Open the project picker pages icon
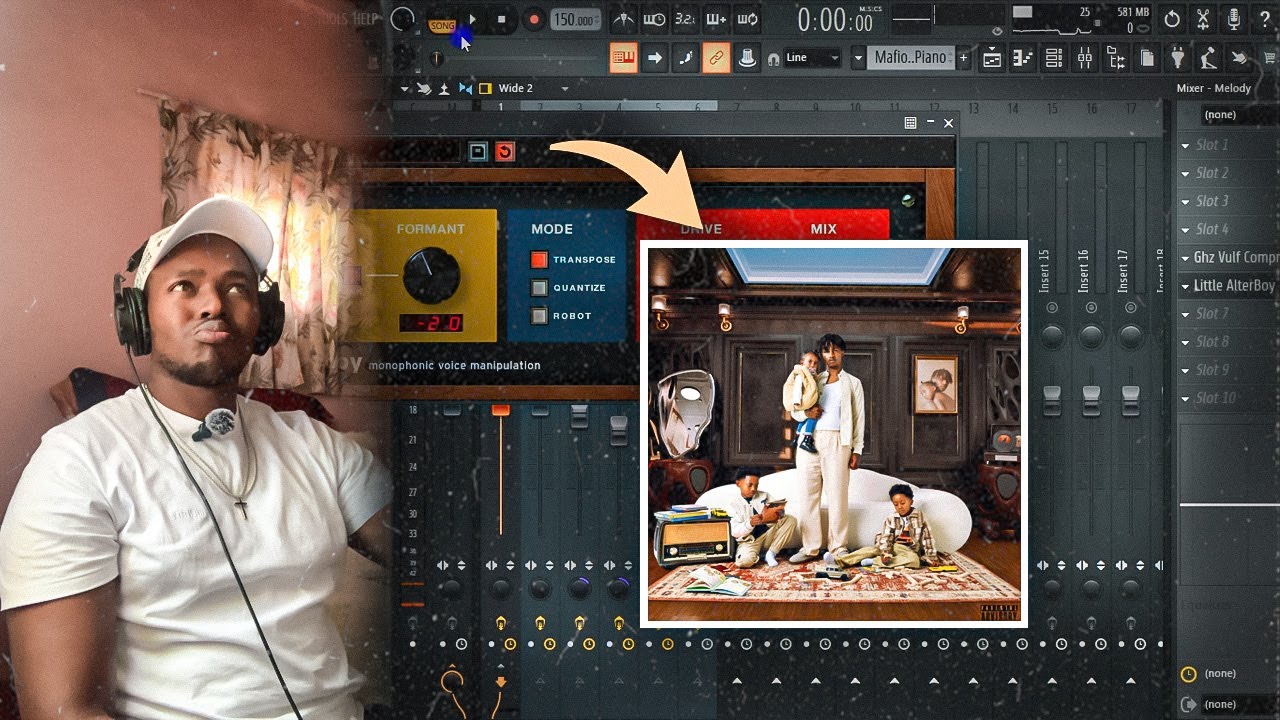The image size is (1280, 720). pos(1147,59)
